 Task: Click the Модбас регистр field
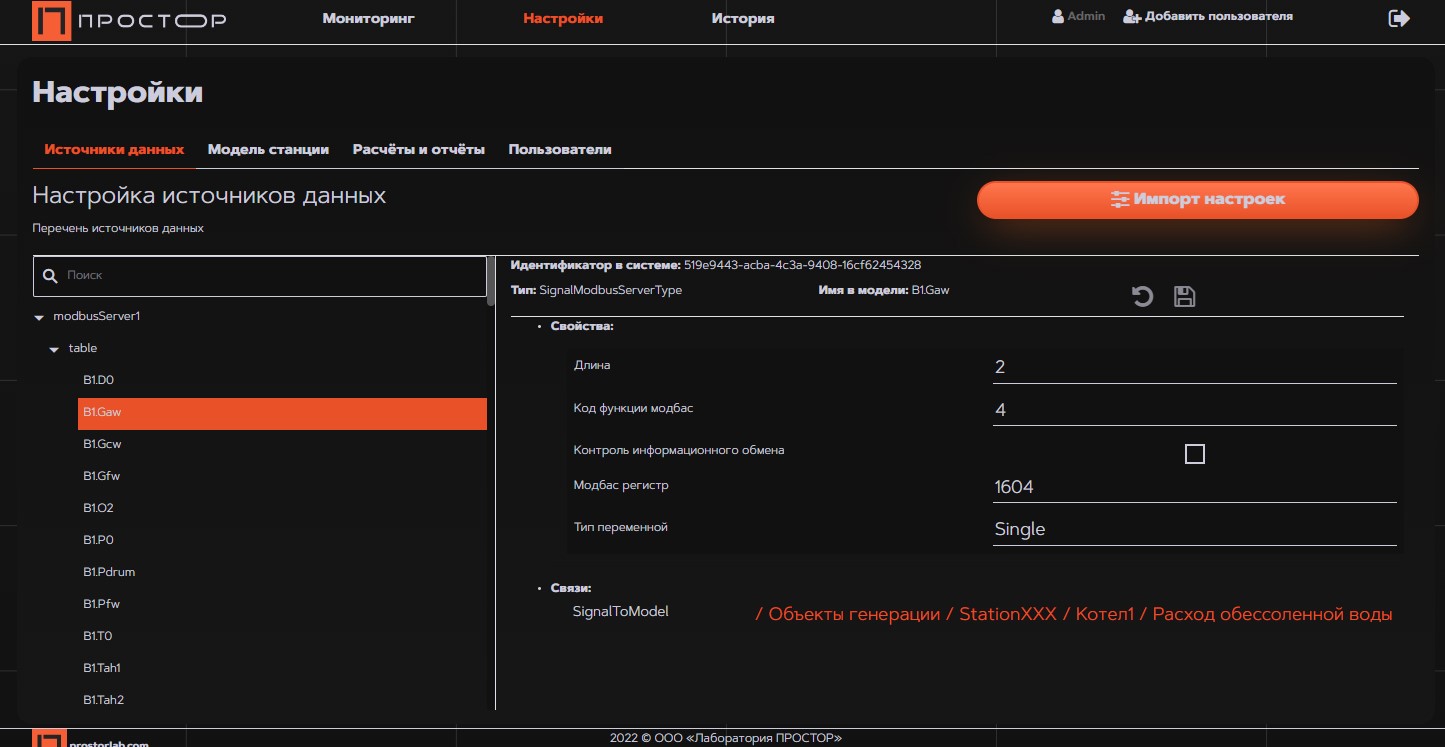click(1194, 487)
